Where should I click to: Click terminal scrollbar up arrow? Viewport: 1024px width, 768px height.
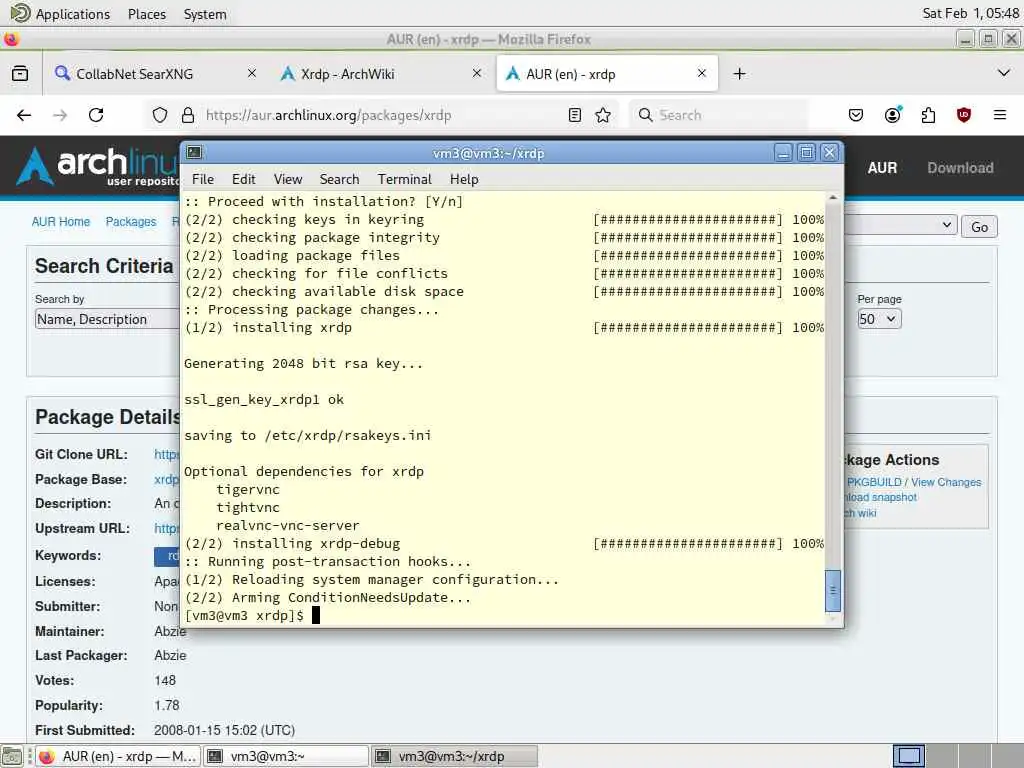pyautogui.click(x=833, y=197)
